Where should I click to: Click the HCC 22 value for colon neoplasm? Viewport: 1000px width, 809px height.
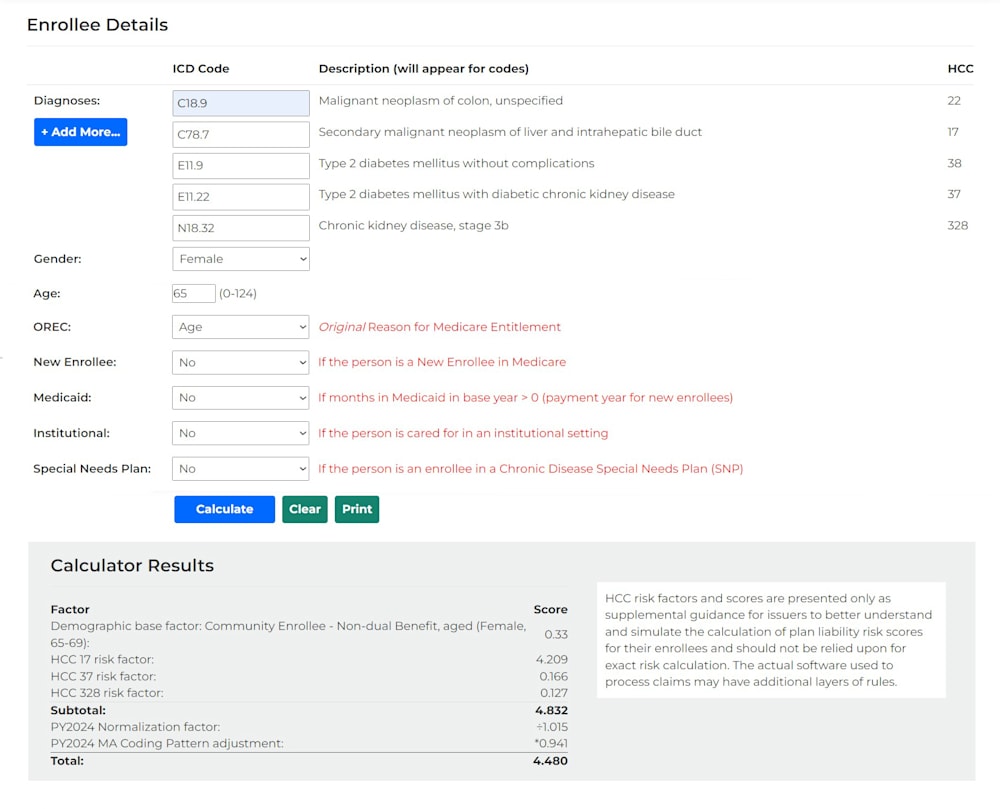pyautogui.click(x=953, y=101)
